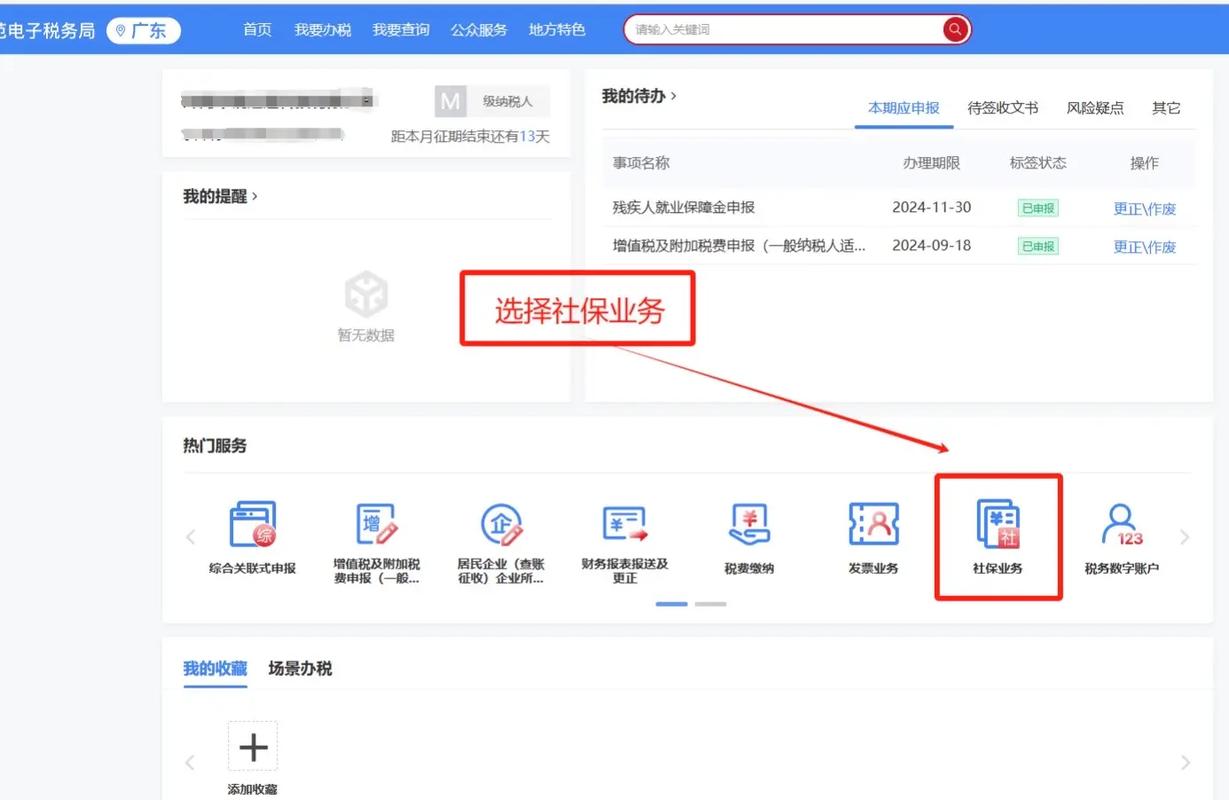Switch to 其它 tab
This screenshot has width=1229, height=800.
point(1166,108)
